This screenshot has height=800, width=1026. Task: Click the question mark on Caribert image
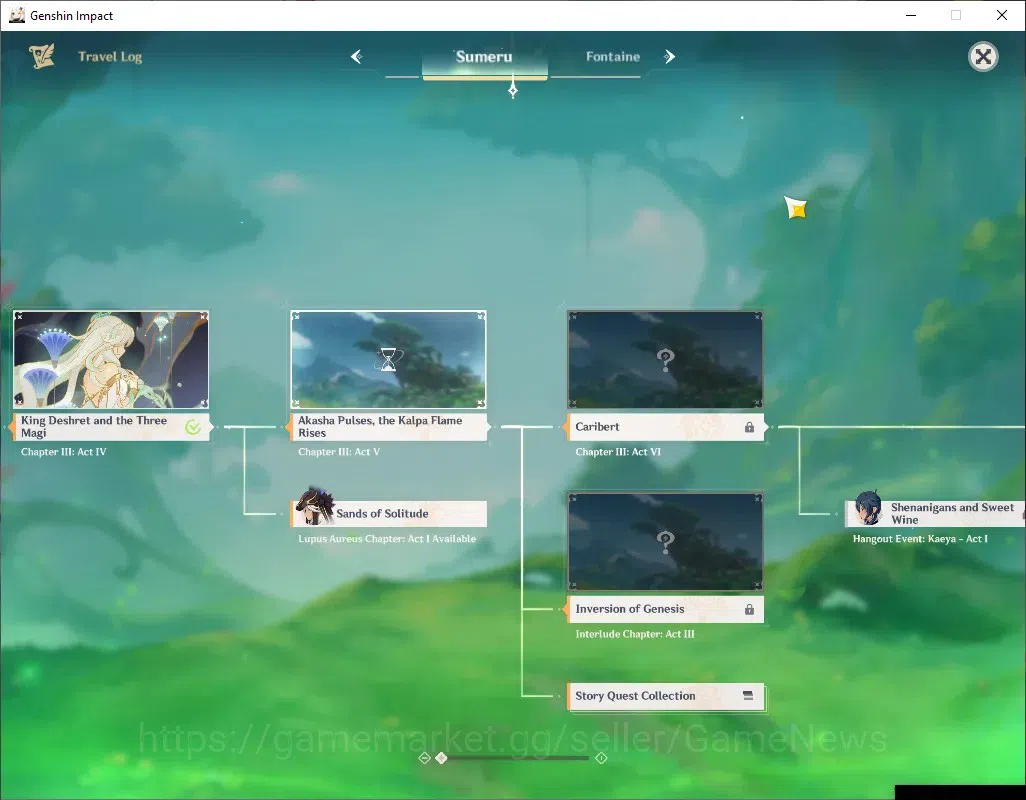pos(665,360)
